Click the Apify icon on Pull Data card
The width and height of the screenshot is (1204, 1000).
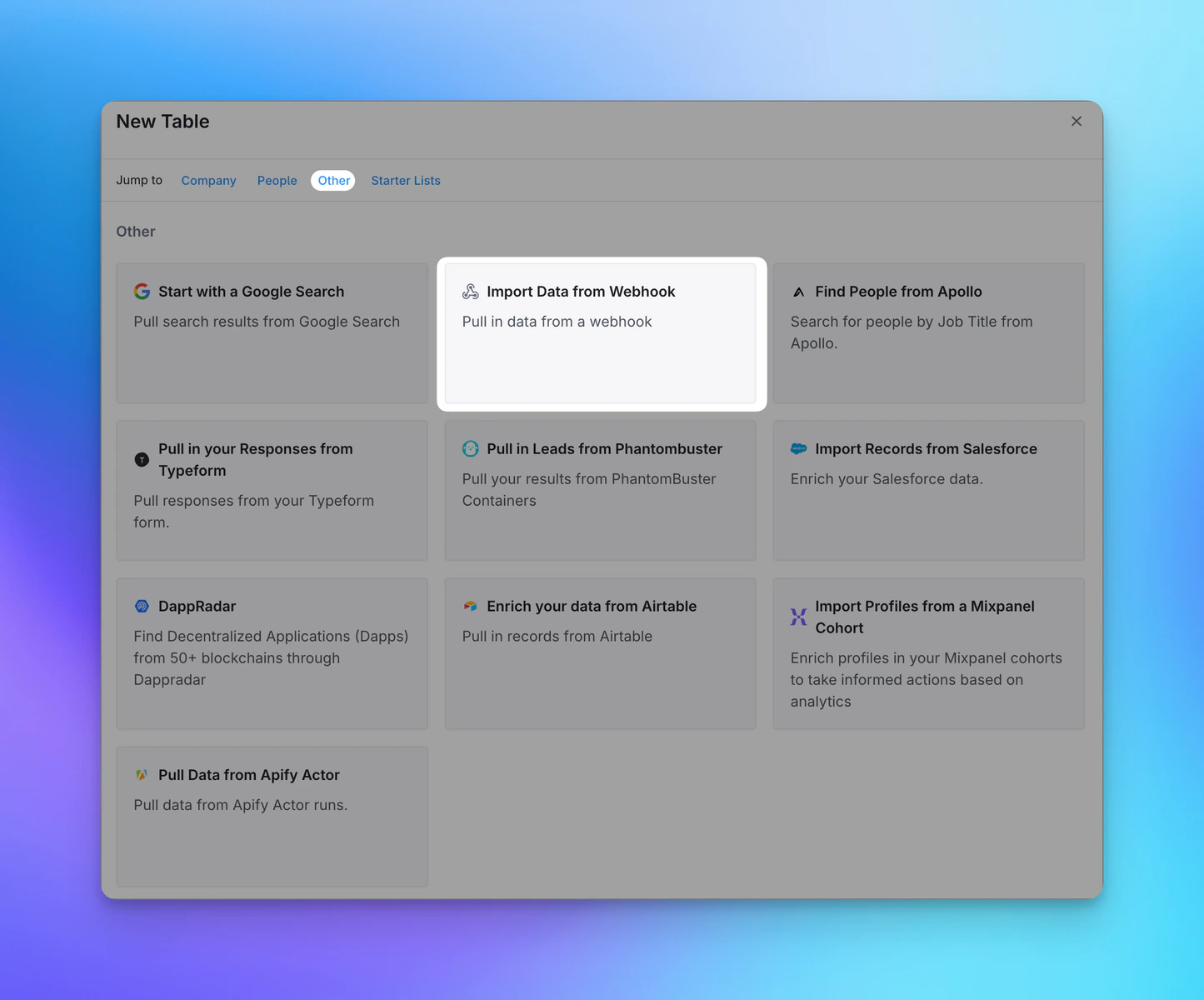click(142, 775)
